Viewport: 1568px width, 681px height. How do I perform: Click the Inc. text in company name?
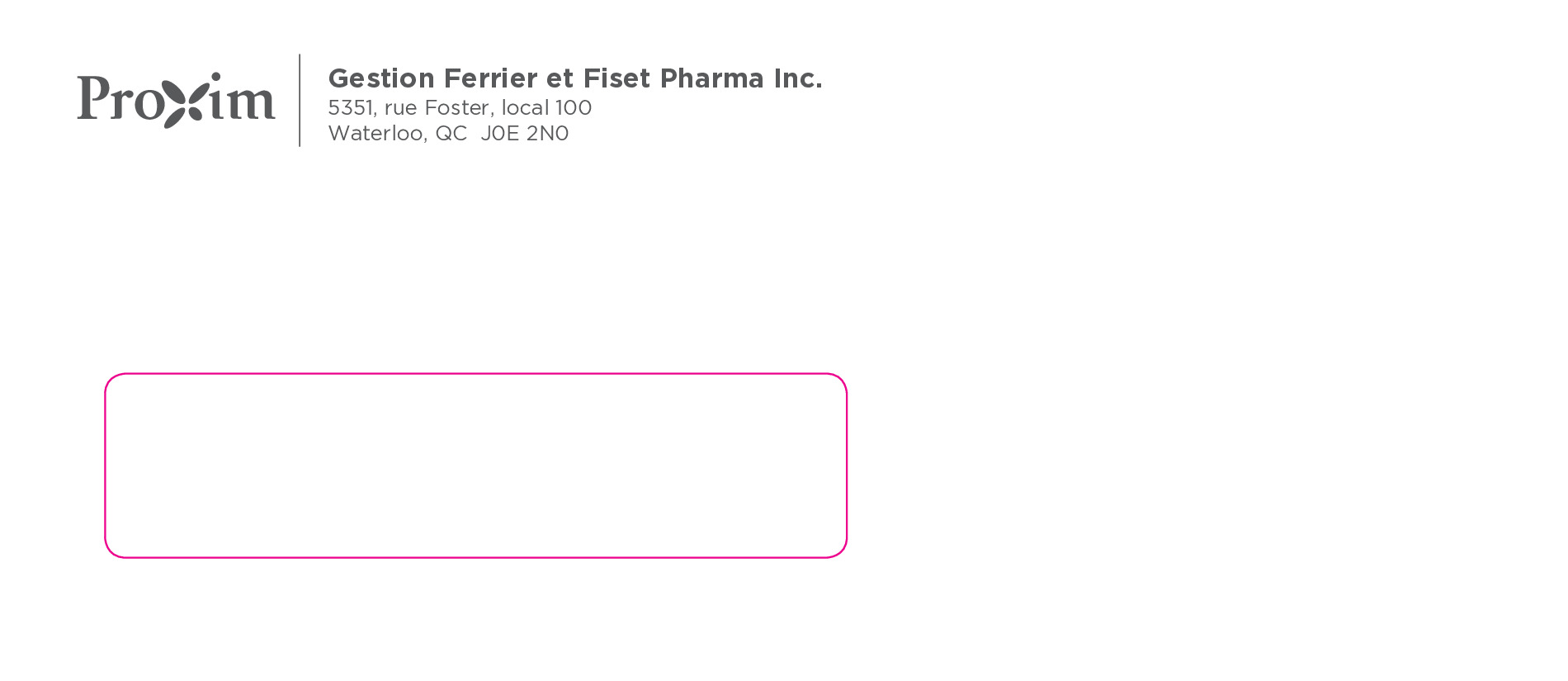tap(797, 78)
